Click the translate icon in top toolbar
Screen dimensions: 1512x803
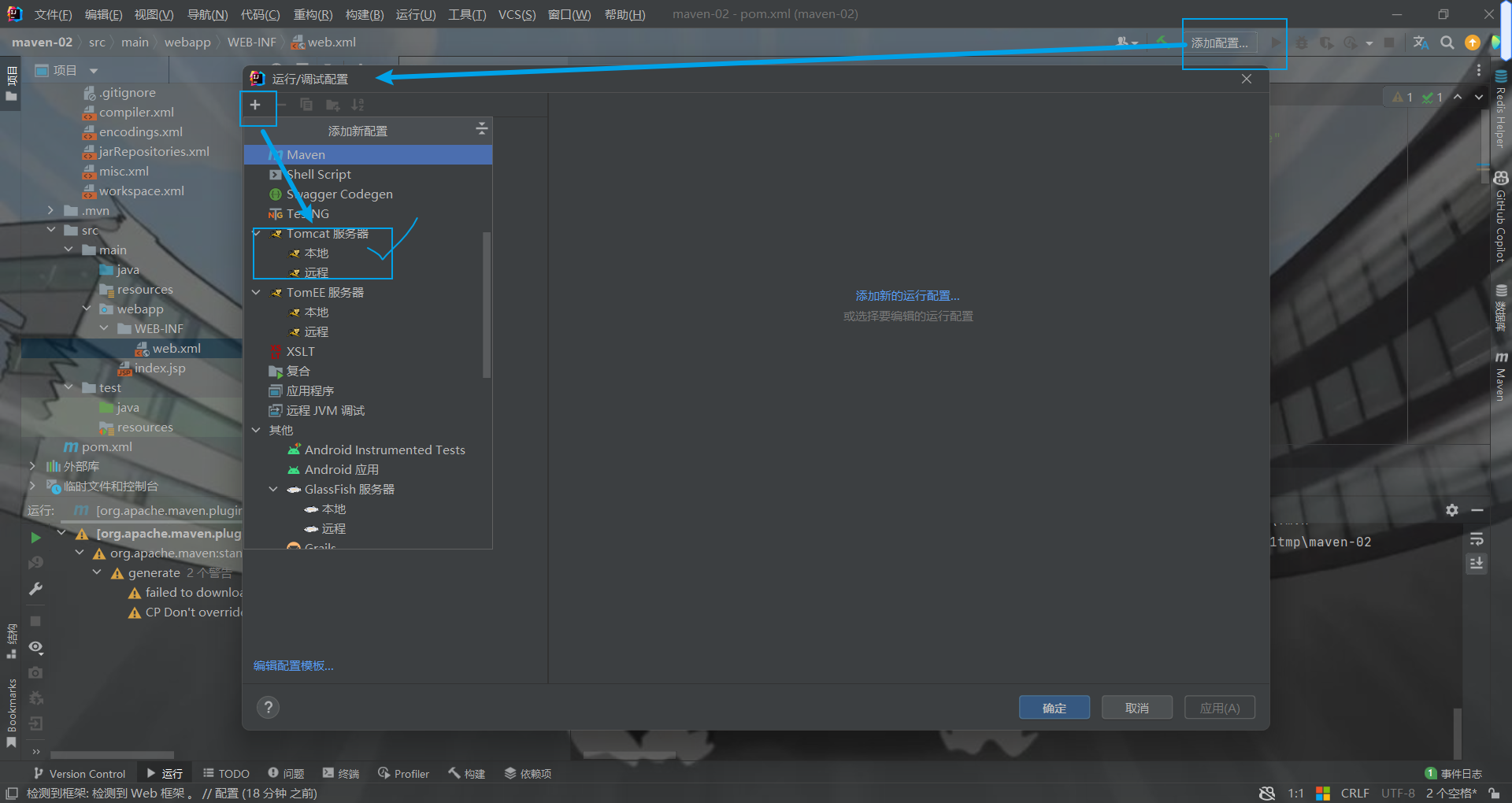click(1421, 43)
